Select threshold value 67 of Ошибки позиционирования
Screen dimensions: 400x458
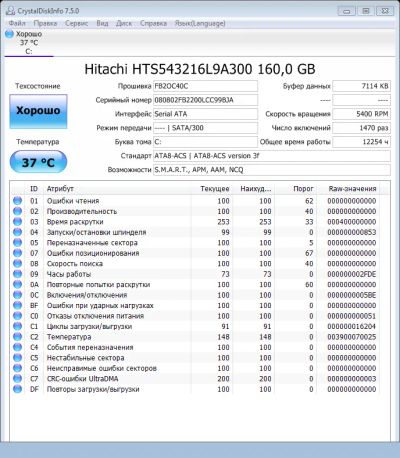click(x=309, y=253)
